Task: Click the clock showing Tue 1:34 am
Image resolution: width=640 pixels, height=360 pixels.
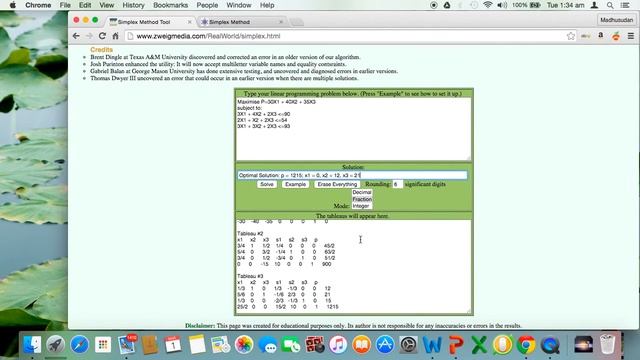Action: click(x=565, y=5)
